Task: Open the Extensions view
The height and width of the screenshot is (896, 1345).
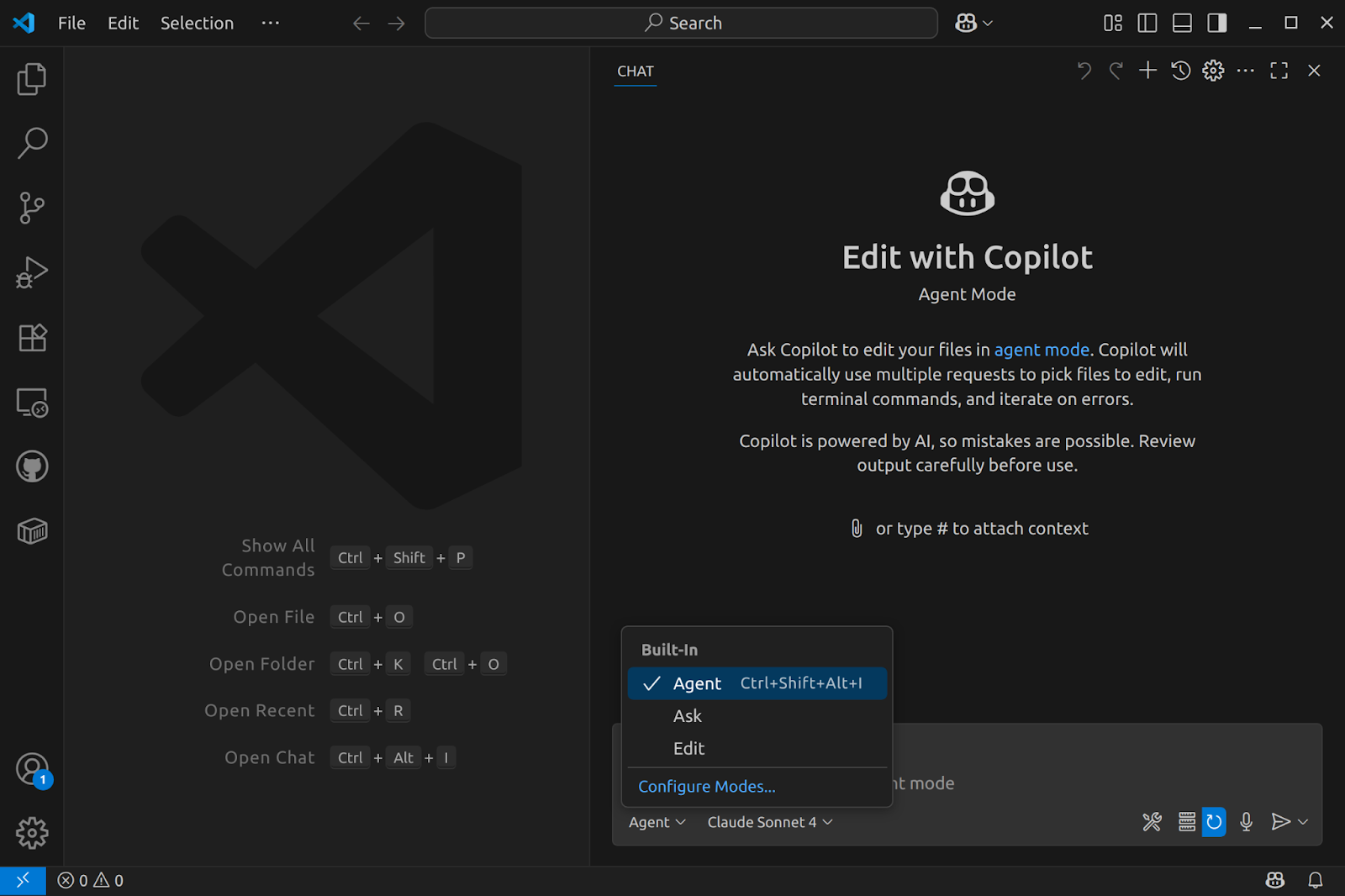Action: (32, 337)
